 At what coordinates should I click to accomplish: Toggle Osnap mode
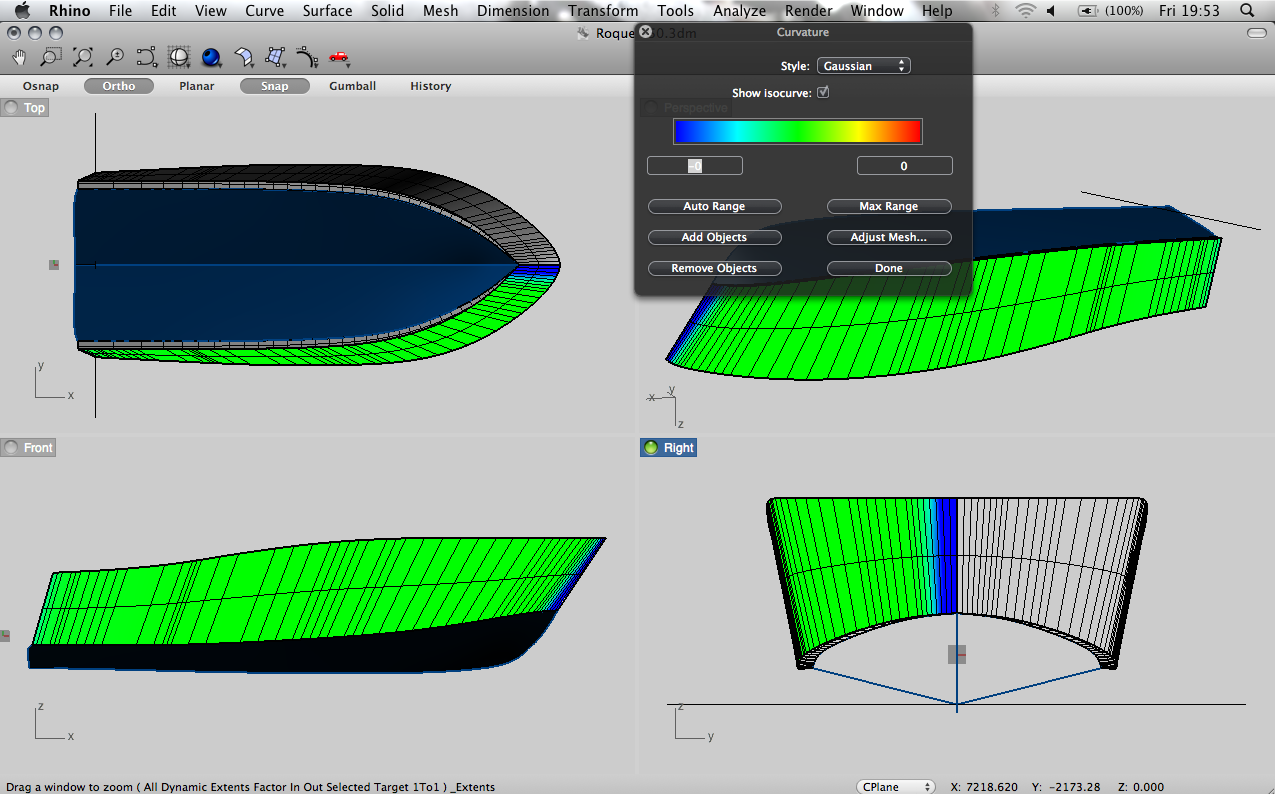[41, 86]
